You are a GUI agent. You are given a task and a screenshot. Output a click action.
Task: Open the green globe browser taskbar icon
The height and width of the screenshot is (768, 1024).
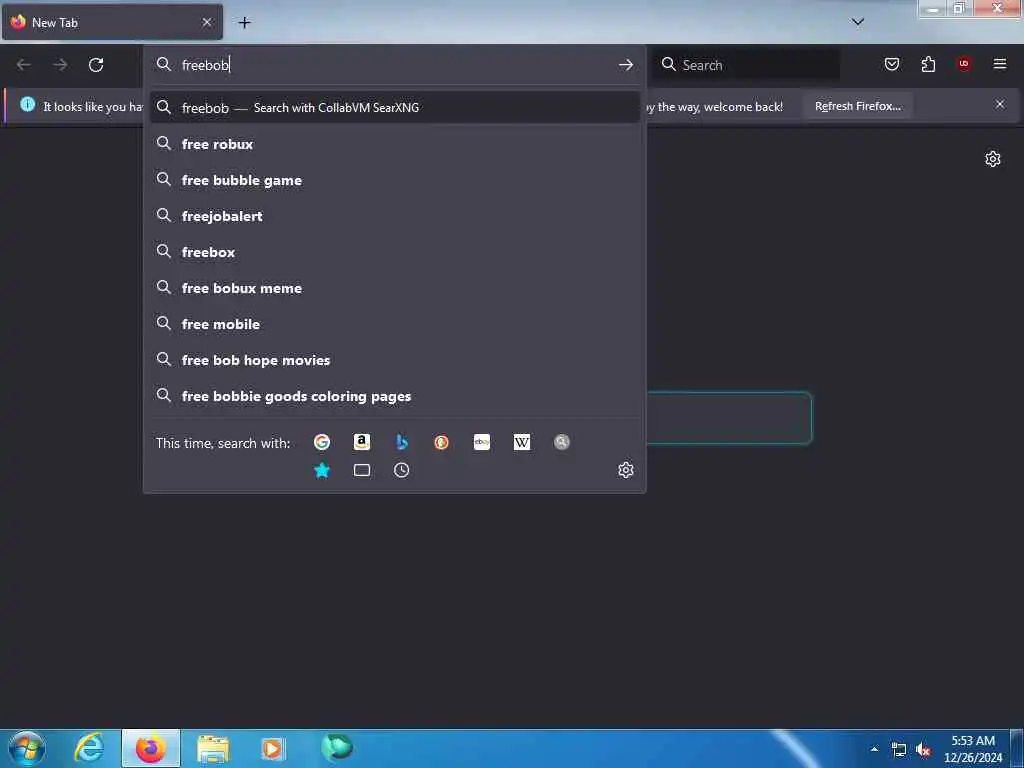(x=337, y=747)
